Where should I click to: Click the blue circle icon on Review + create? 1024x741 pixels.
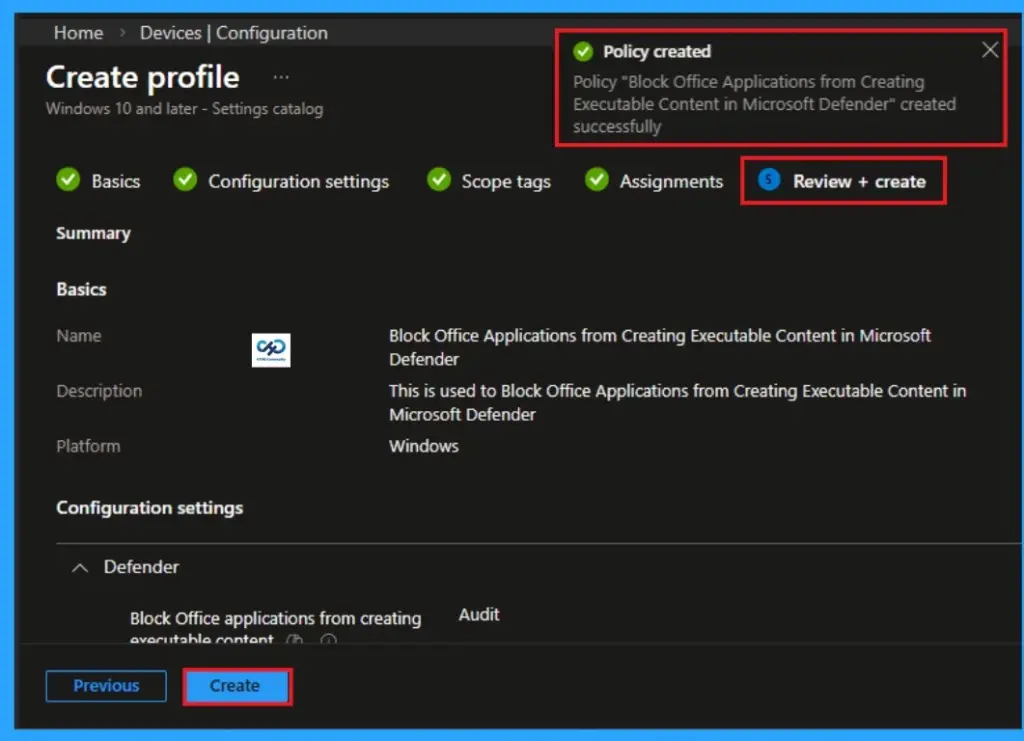pyautogui.click(x=767, y=180)
